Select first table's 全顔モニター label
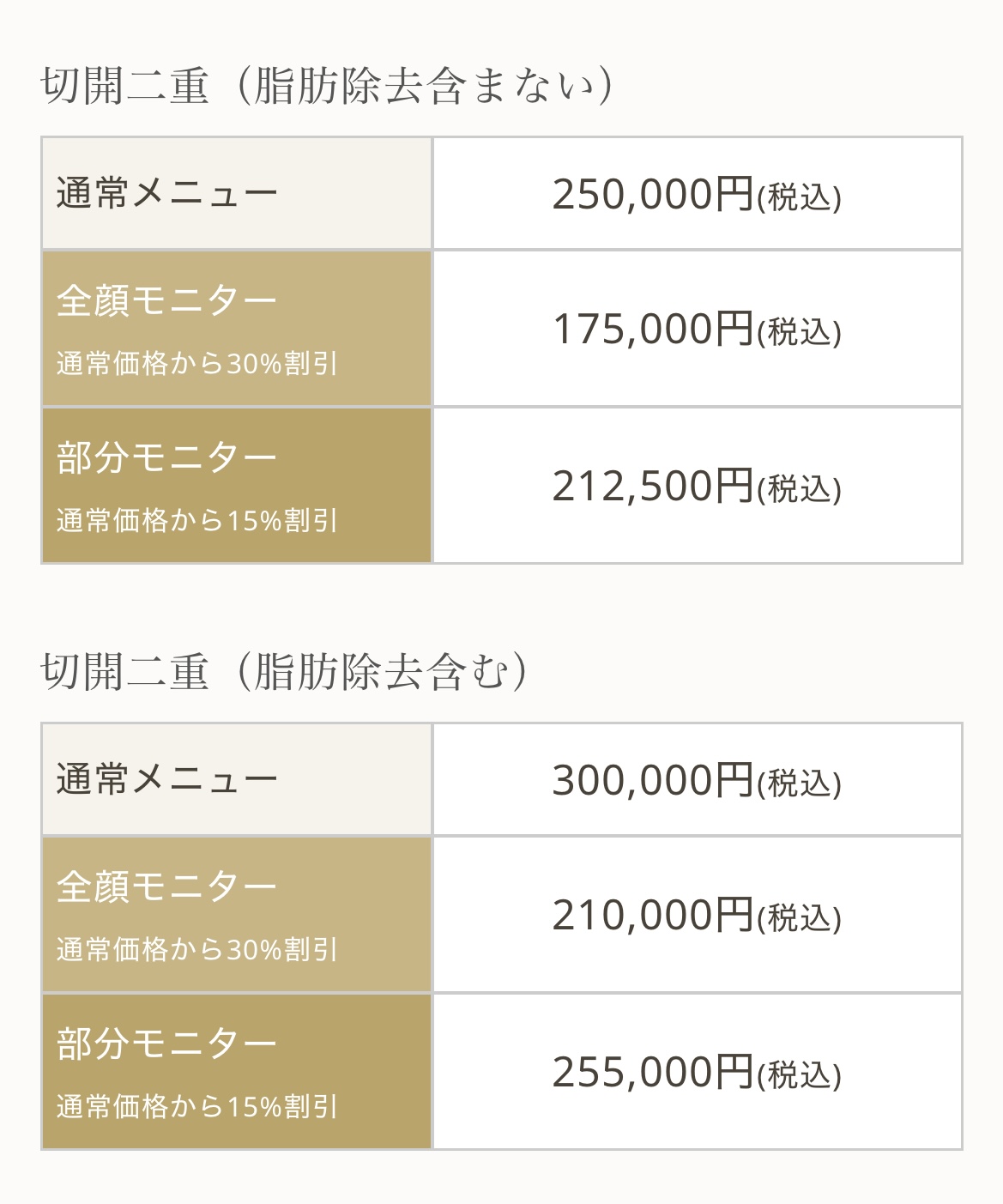 167,300
